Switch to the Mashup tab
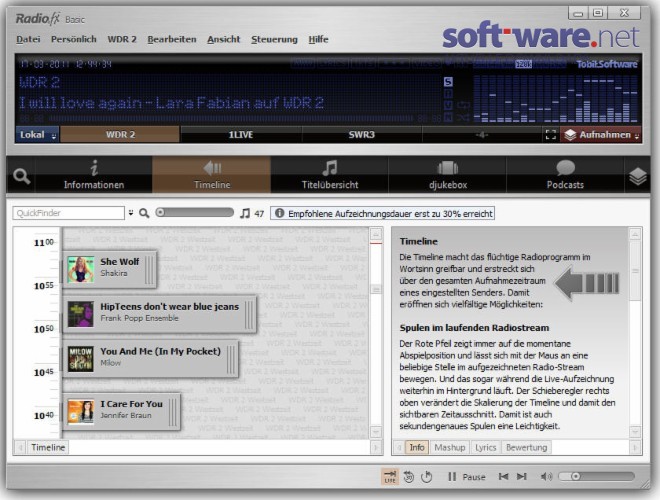660x500 pixels. click(450, 447)
